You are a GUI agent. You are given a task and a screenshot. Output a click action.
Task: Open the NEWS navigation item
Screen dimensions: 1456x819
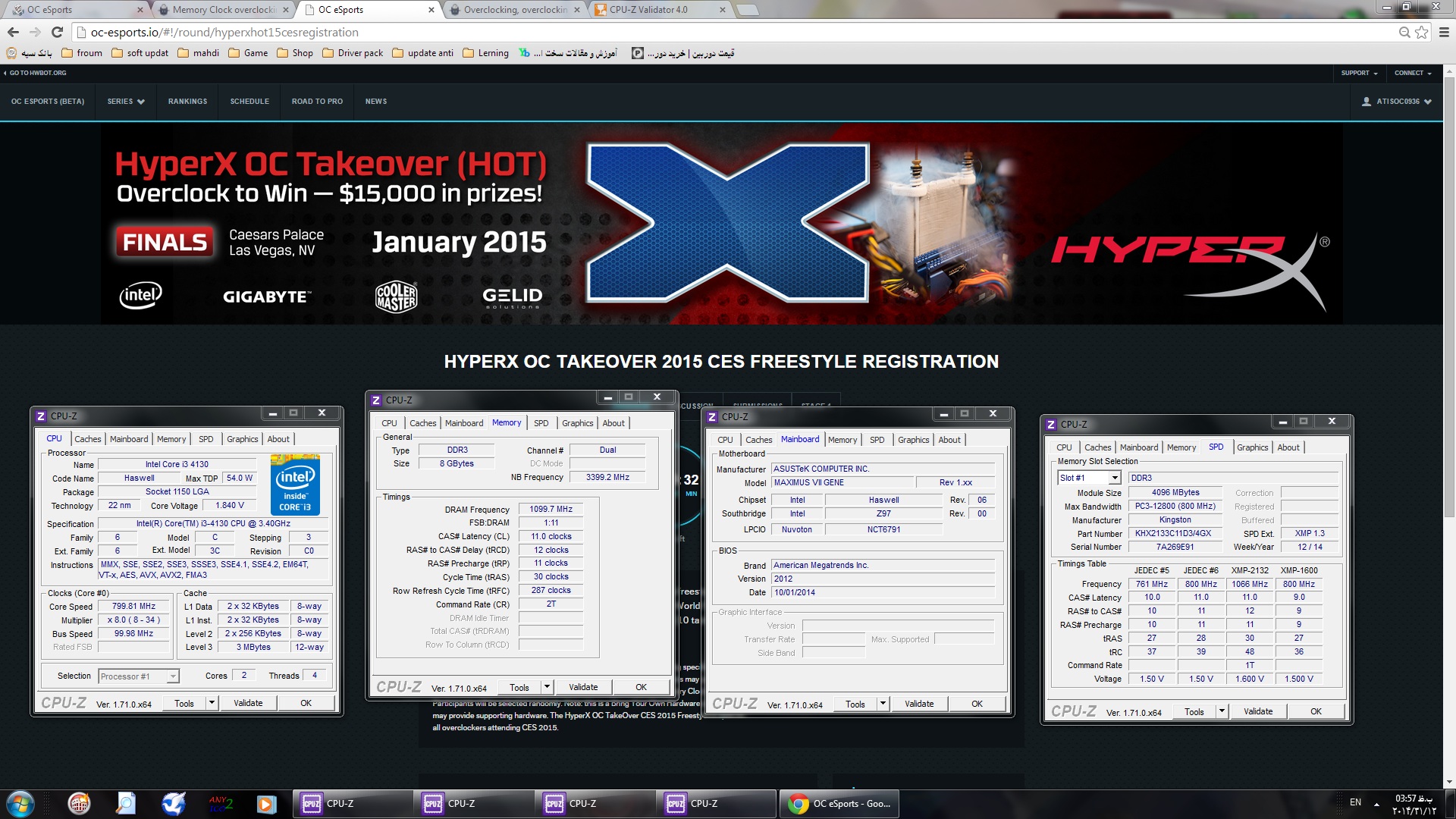tap(376, 102)
